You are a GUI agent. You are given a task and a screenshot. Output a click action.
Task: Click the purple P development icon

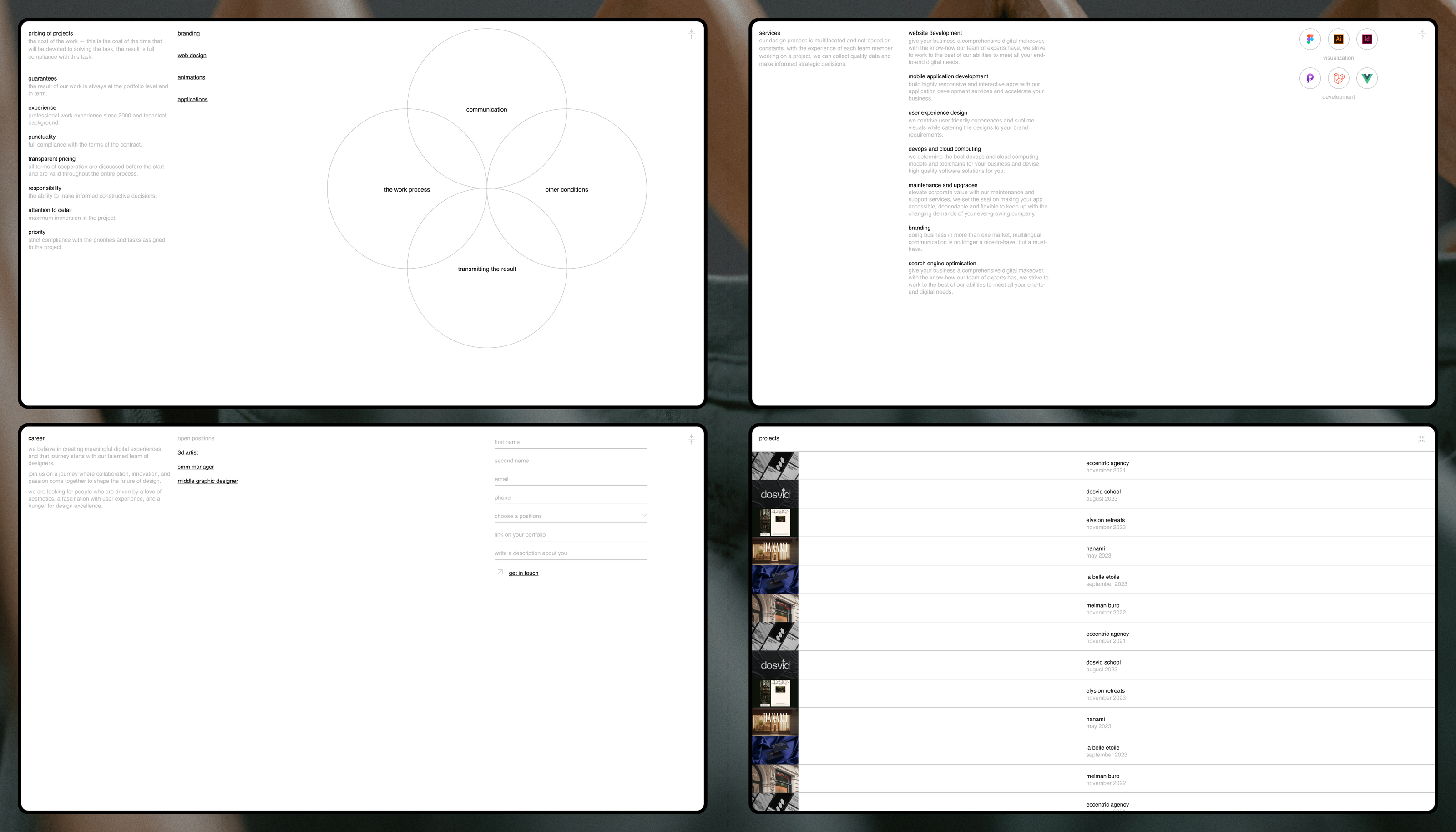tap(1310, 78)
